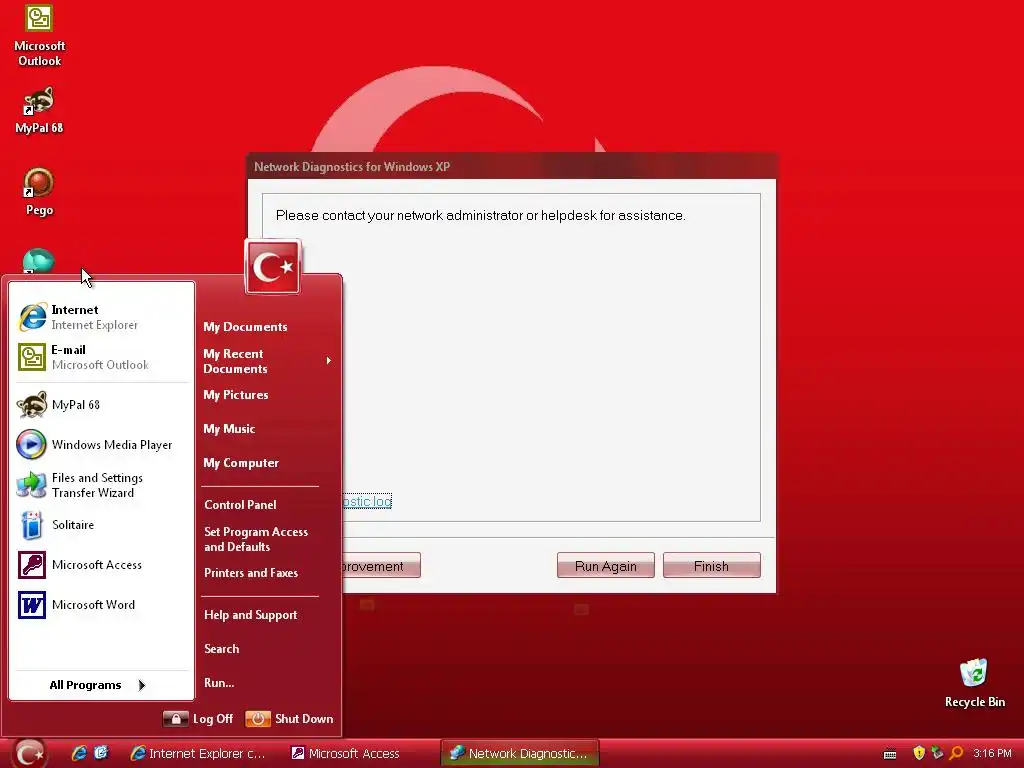The width and height of the screenshot is (1024, 768).
Task: Open My Computer
Action: tap(241, 463)
